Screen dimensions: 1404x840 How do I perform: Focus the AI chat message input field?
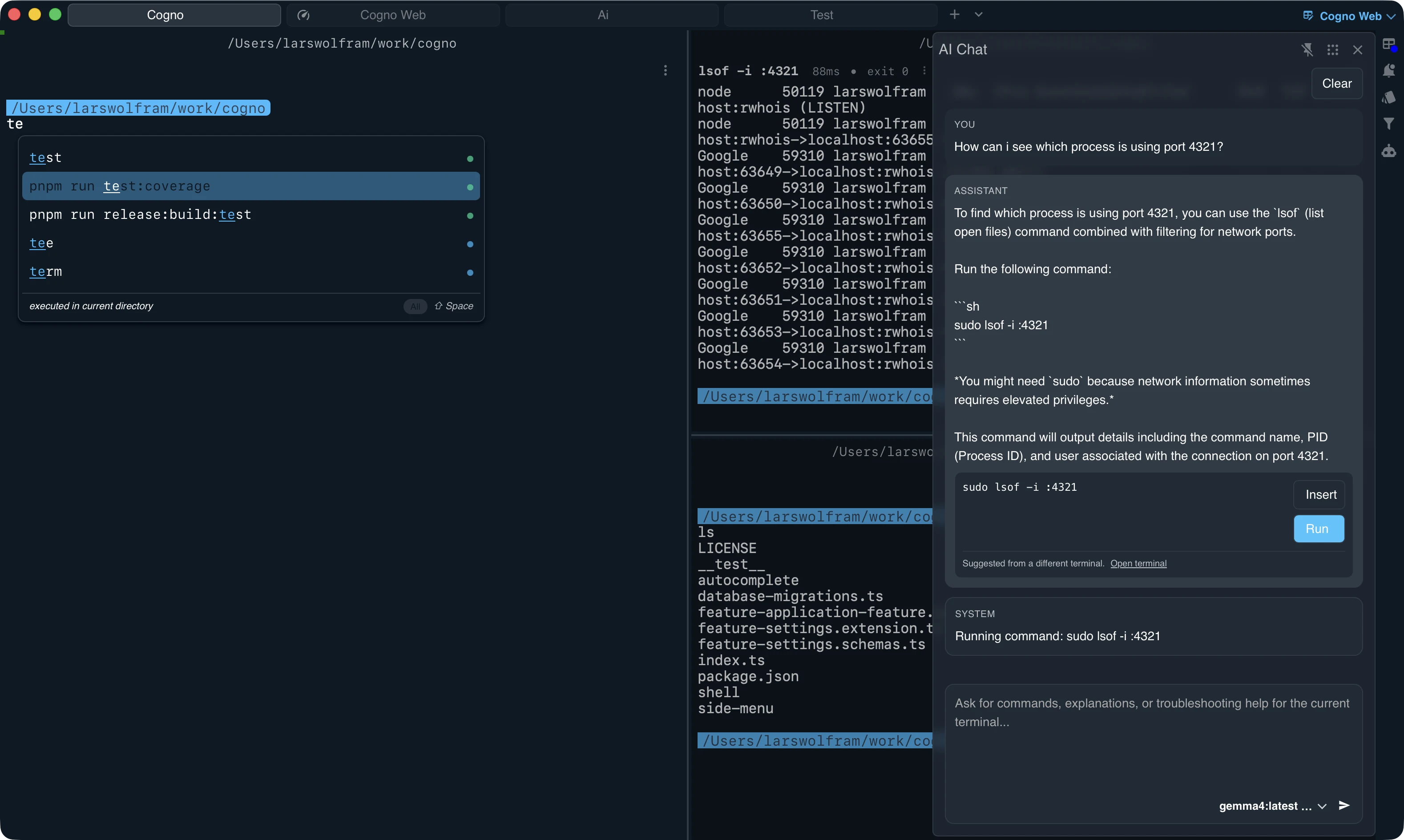(1153, 753)
